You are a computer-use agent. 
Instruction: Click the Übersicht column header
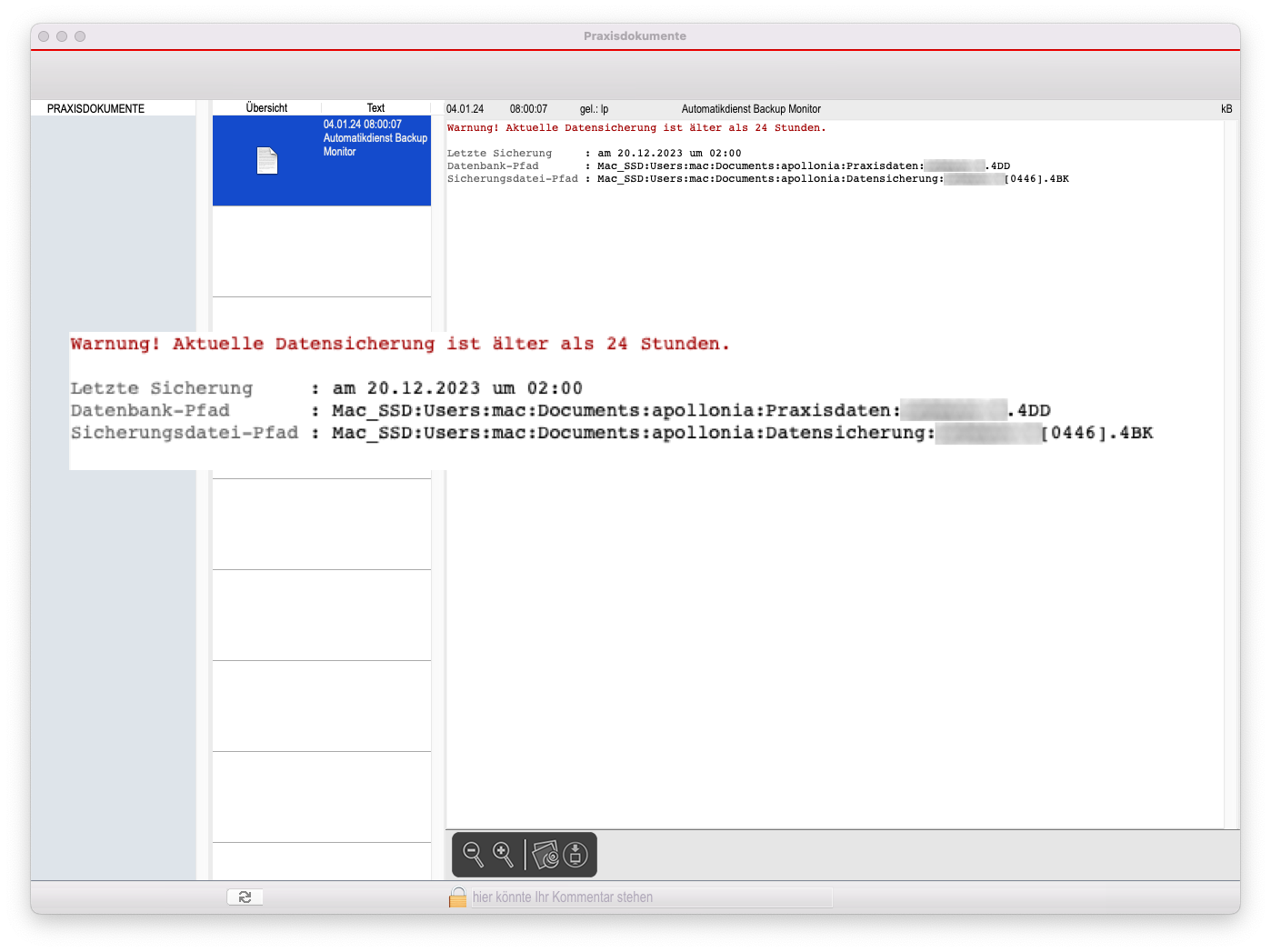coord(266,108)
